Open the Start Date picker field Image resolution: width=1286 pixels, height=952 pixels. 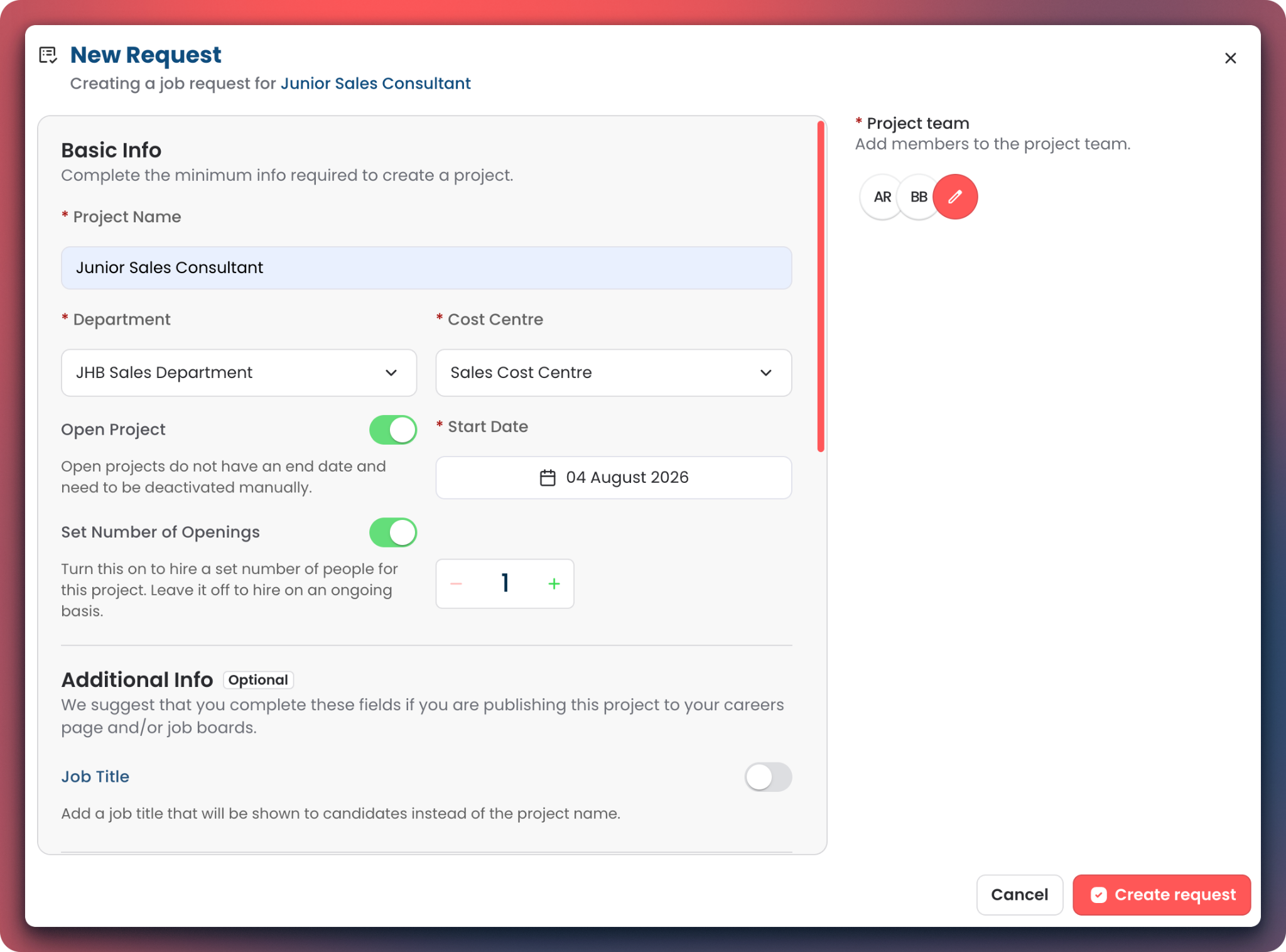(x=613, y=478)
